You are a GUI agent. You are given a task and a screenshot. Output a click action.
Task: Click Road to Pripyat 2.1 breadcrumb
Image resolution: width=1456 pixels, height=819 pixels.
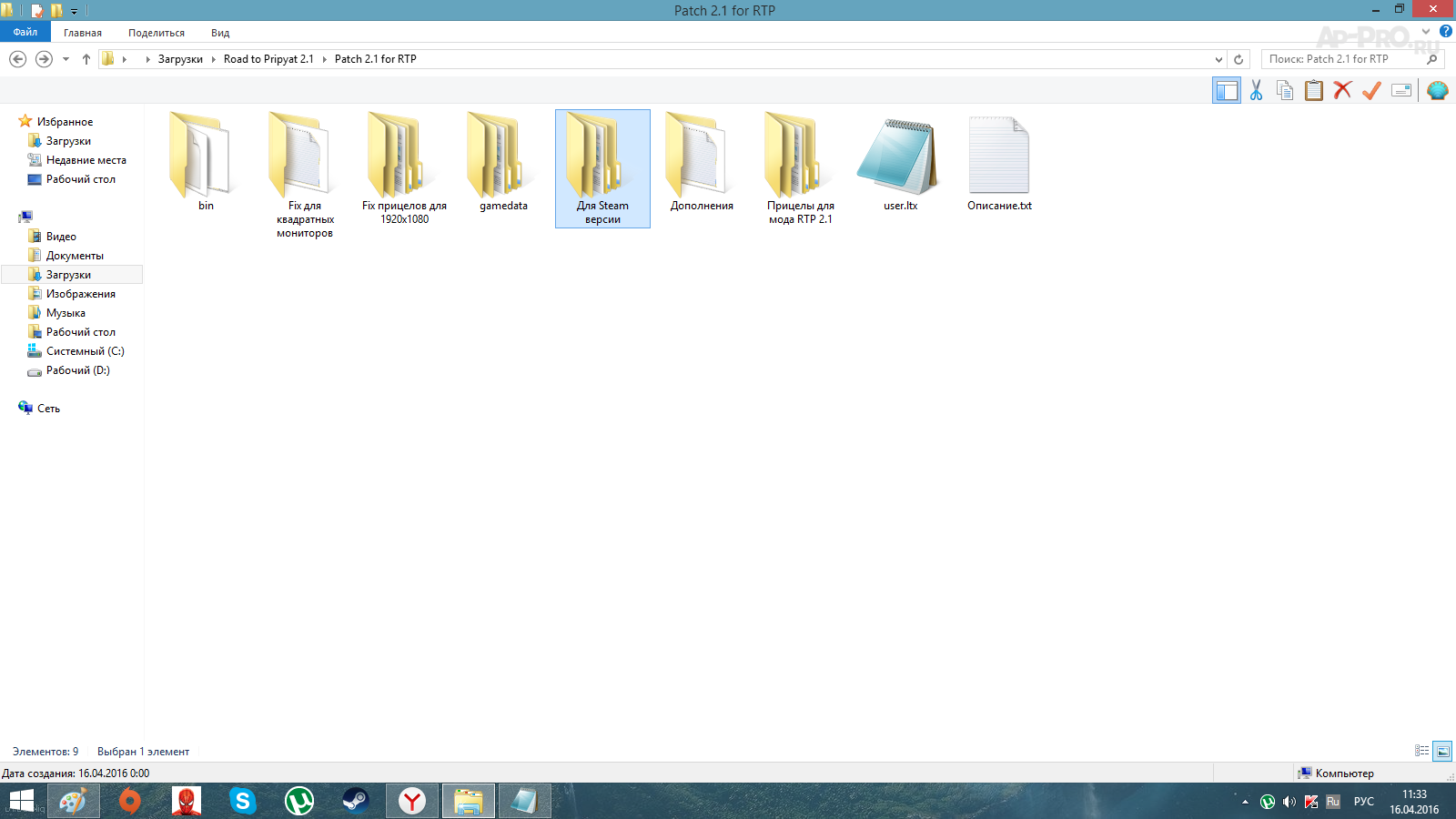pyautogui.click(x=268, y=59)
